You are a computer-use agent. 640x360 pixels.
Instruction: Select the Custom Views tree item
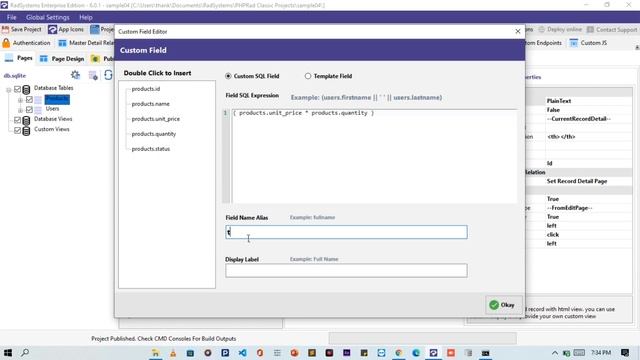click(x=51, y=129)
